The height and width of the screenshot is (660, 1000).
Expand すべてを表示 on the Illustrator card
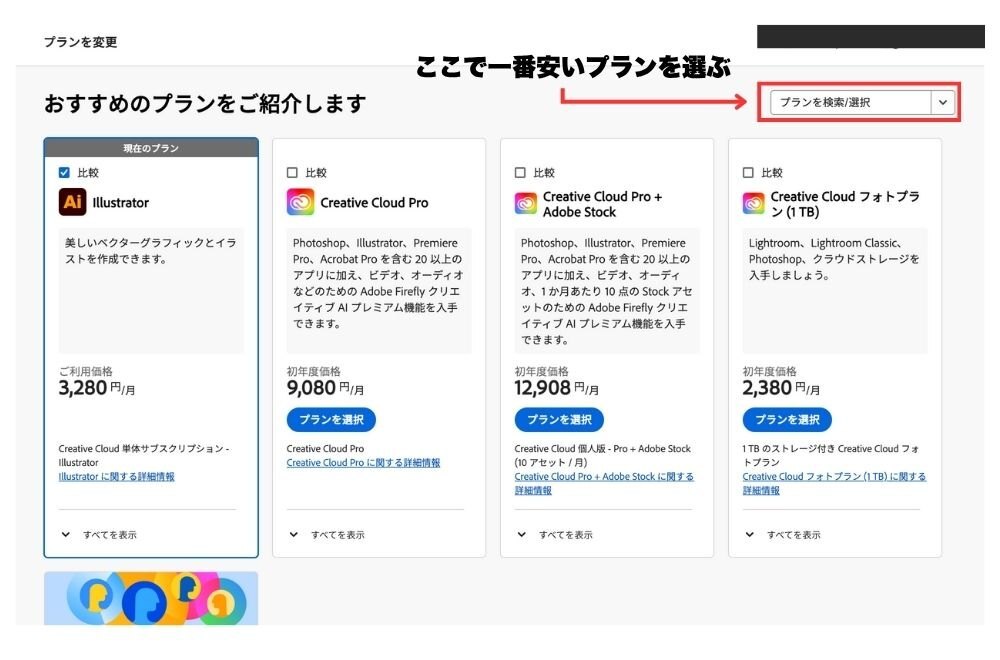[99, 534]
